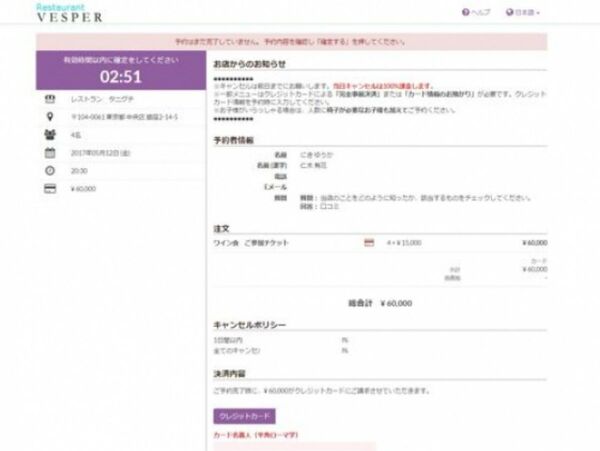Click the card icon in the order row
The width and height of the screenshot is (600, 451).
pos(369,242)
